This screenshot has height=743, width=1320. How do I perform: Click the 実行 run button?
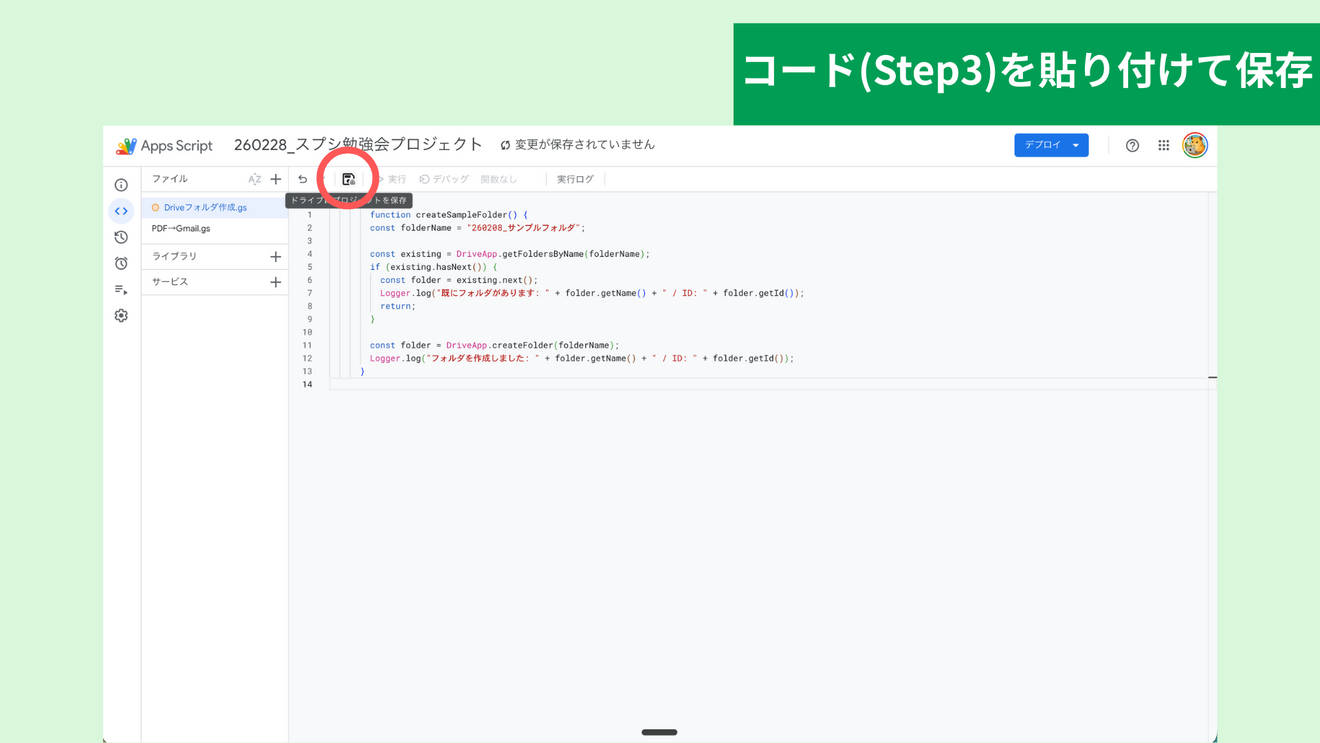coord(392,179)
